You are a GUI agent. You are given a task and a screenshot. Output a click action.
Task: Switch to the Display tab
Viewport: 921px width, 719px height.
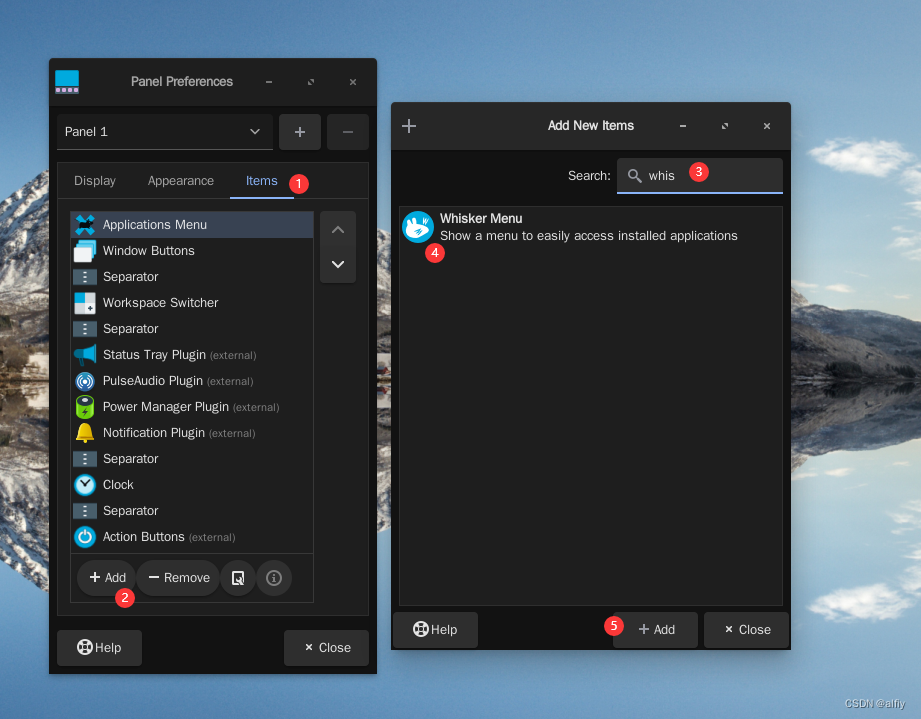(95, 181)
